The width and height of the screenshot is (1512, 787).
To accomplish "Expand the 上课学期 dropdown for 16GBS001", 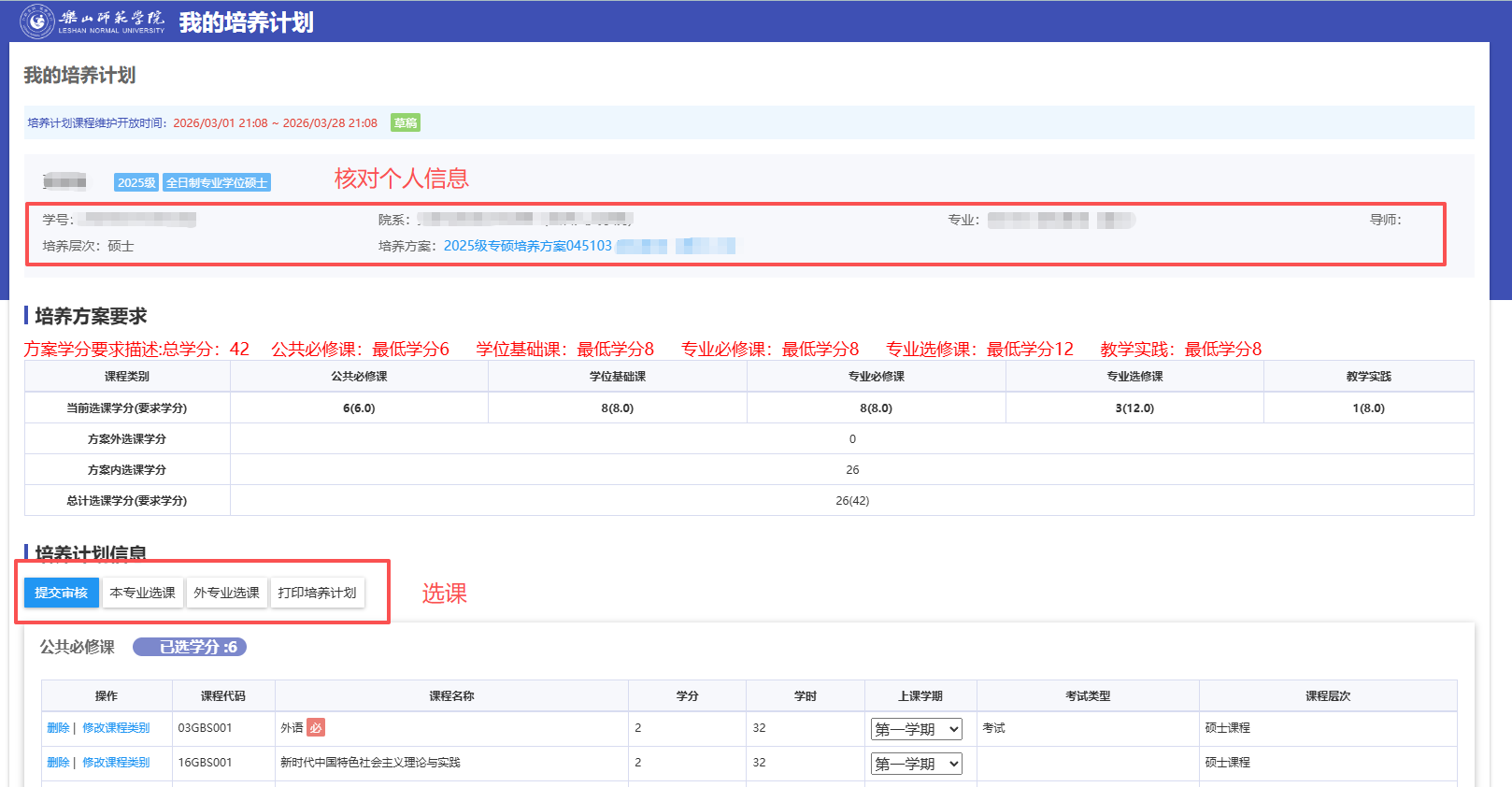I will coord(916,764).
